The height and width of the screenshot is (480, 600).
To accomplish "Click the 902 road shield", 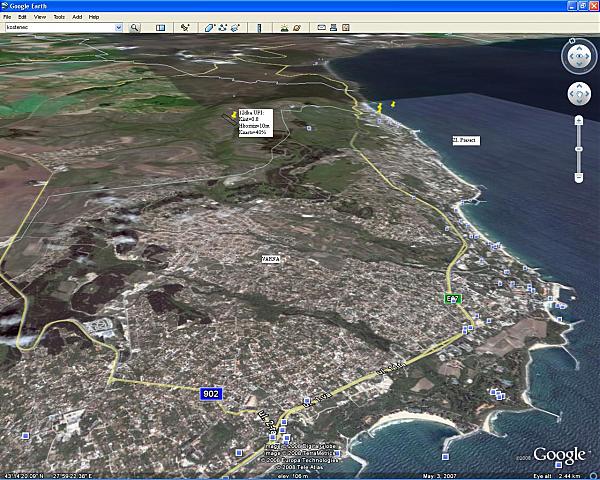I will point(211,394).
